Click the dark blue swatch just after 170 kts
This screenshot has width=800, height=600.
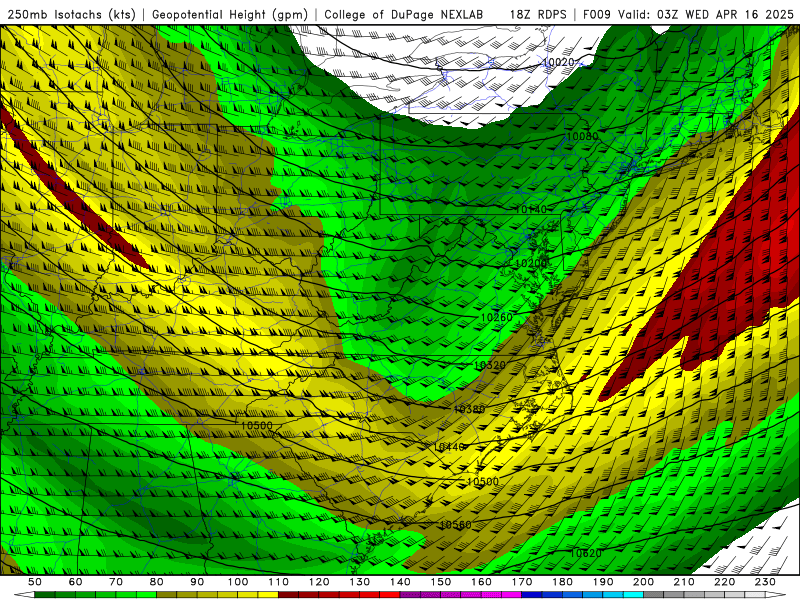(532, 595)
